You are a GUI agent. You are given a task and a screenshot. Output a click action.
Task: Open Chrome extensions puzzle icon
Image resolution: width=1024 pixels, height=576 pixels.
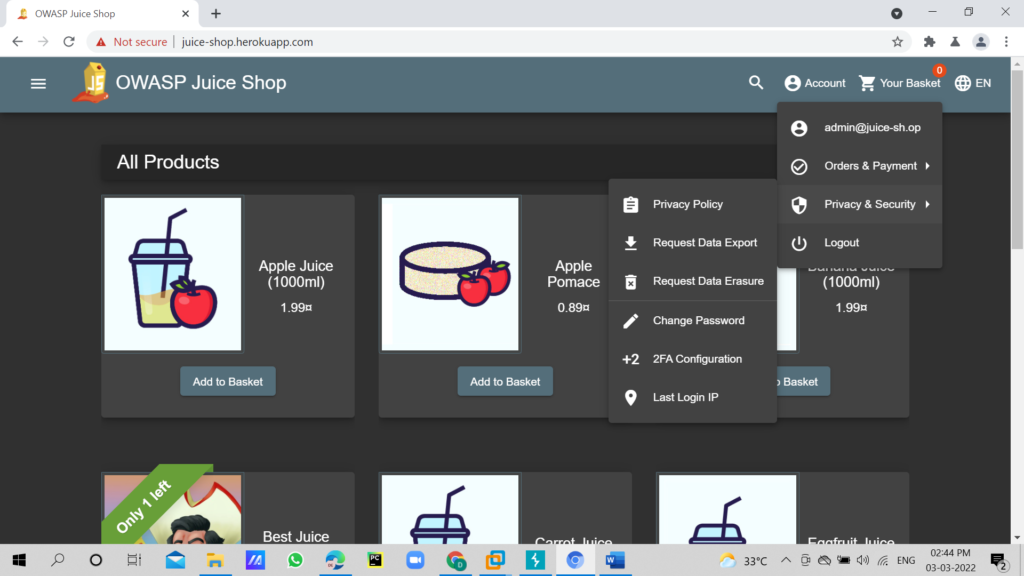[929, 42]
